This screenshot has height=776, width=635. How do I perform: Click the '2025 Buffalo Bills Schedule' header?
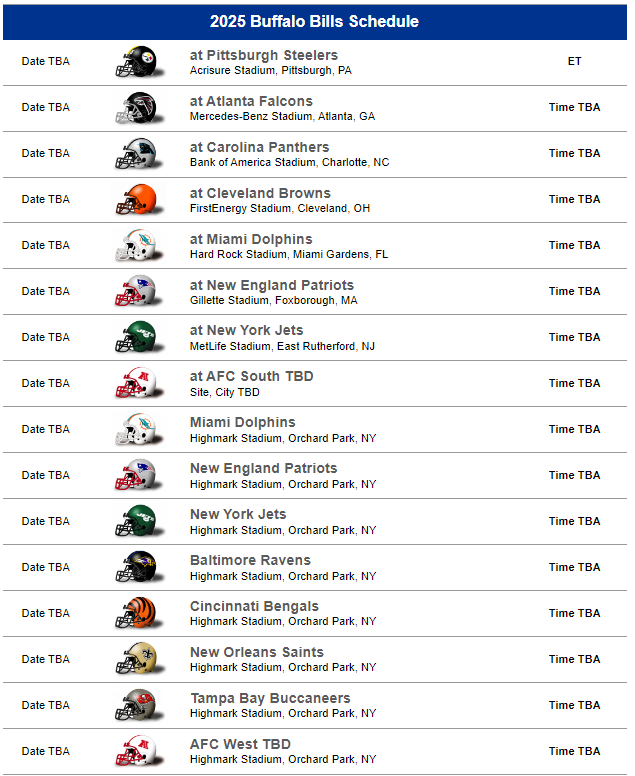click(x=315, y=22)
